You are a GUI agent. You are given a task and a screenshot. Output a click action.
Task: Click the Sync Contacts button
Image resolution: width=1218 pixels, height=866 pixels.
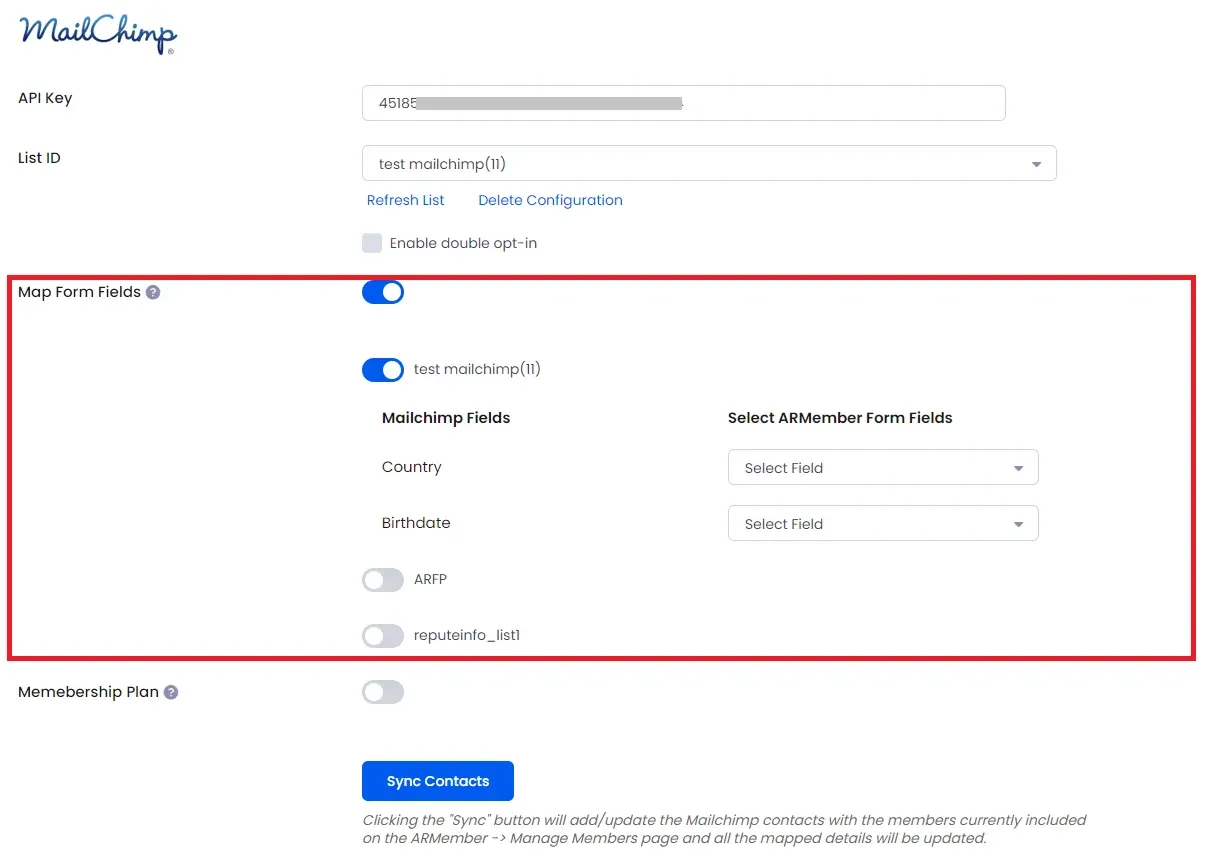438,781
